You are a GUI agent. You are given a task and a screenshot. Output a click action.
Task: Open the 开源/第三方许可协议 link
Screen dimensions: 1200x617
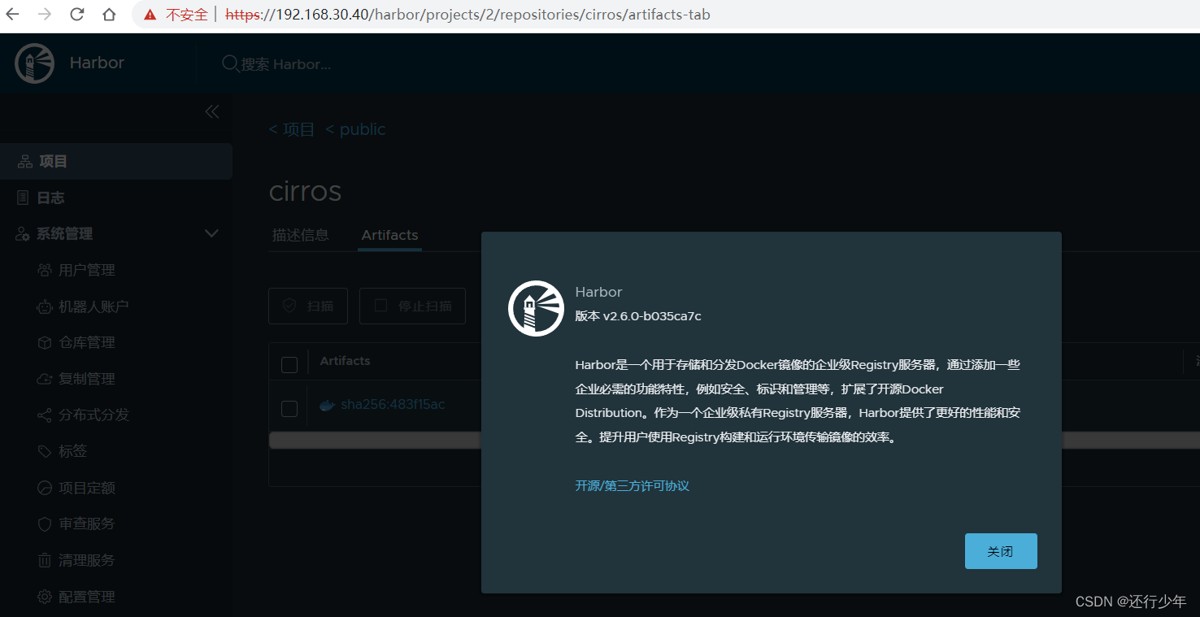pyautogui.click(x=632, y=486)
